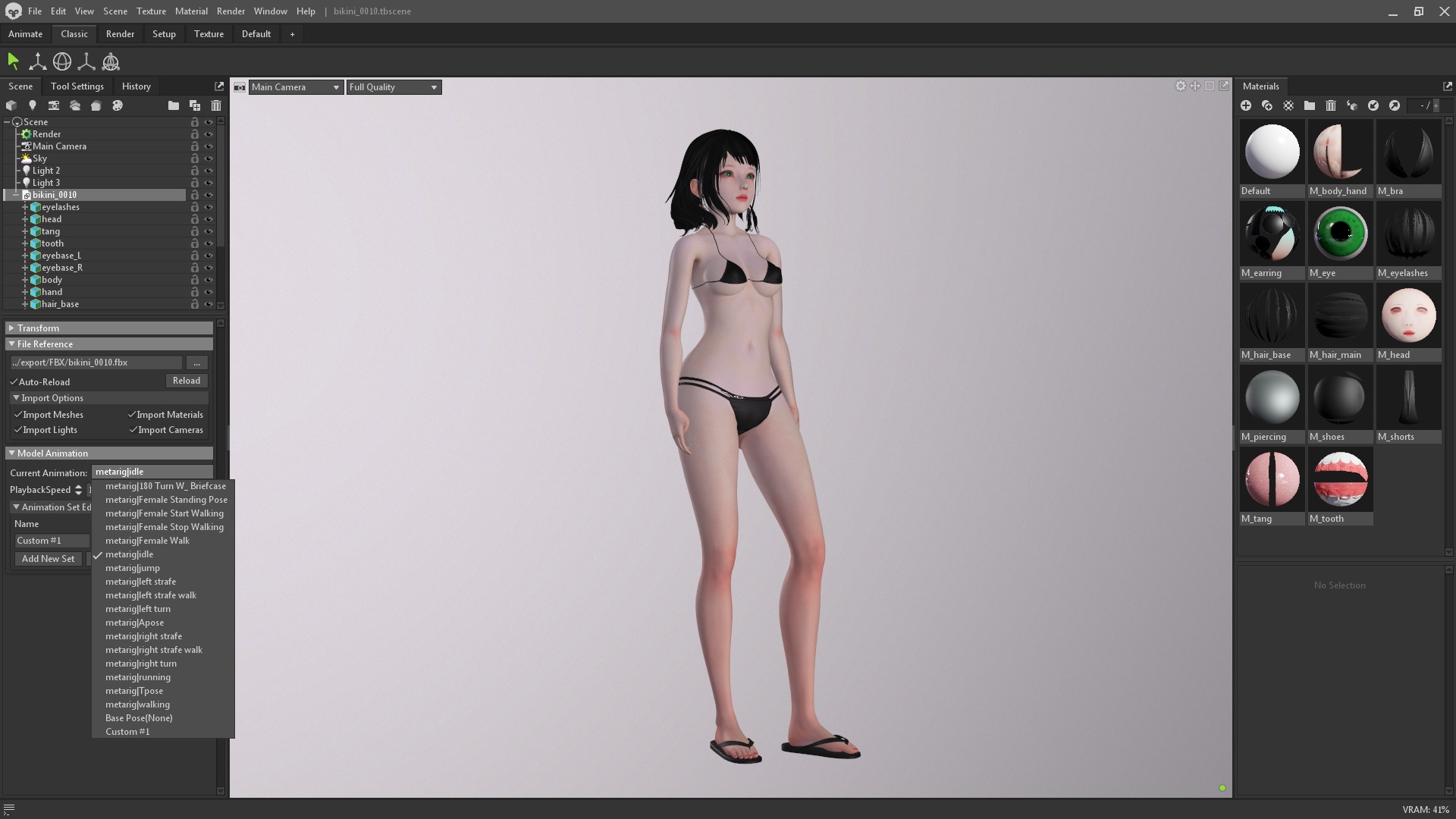Add a new light with bulb icon
1456x819 pixels.
click(33, 105)
